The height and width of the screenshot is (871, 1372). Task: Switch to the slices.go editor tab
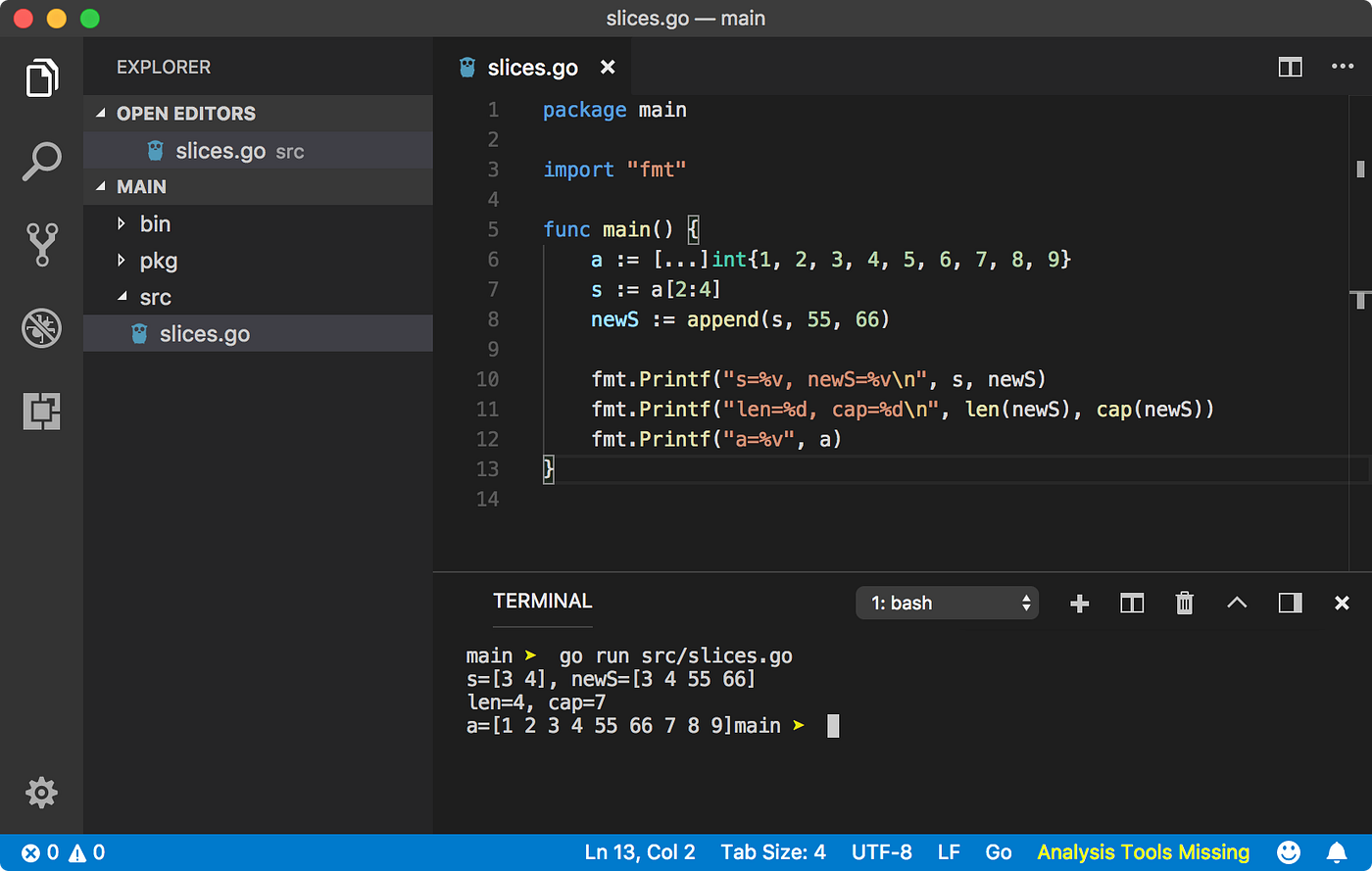532,67
